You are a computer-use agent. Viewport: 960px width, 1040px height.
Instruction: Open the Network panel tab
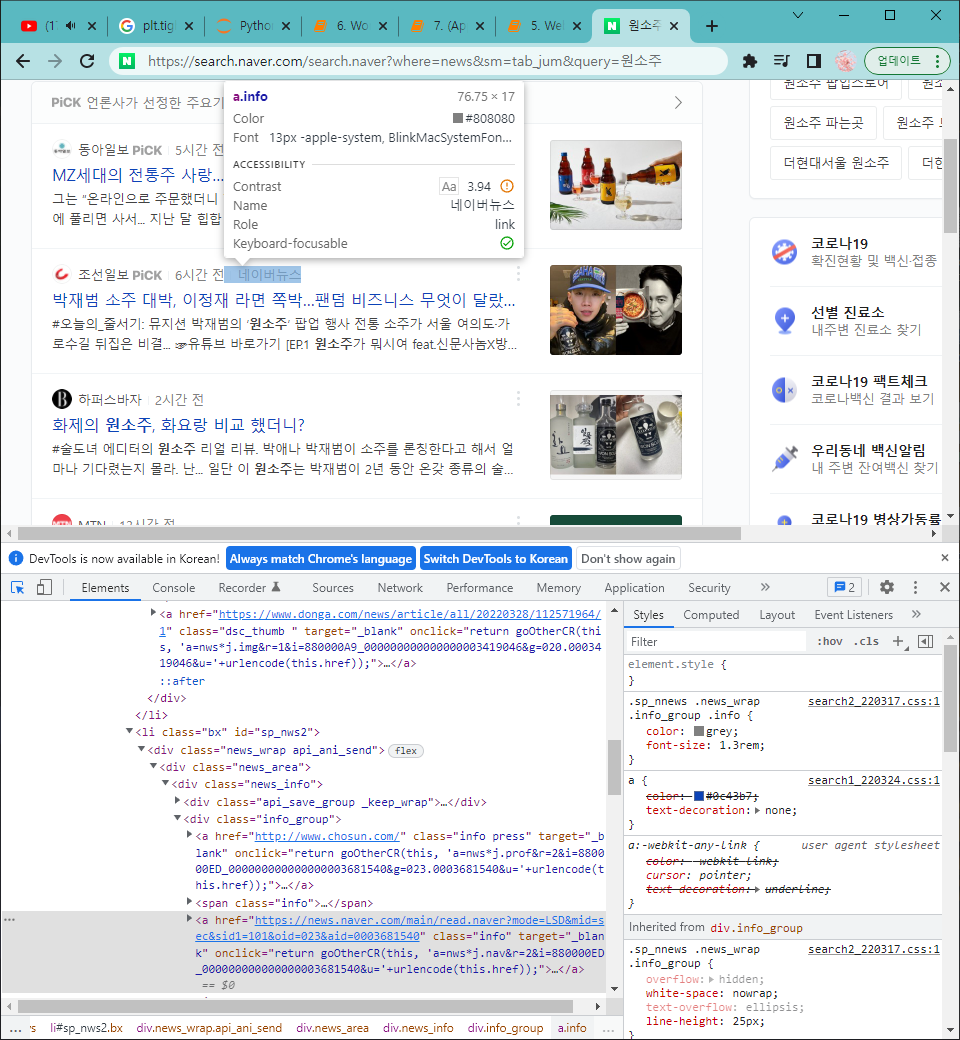[x=400, y=588]
